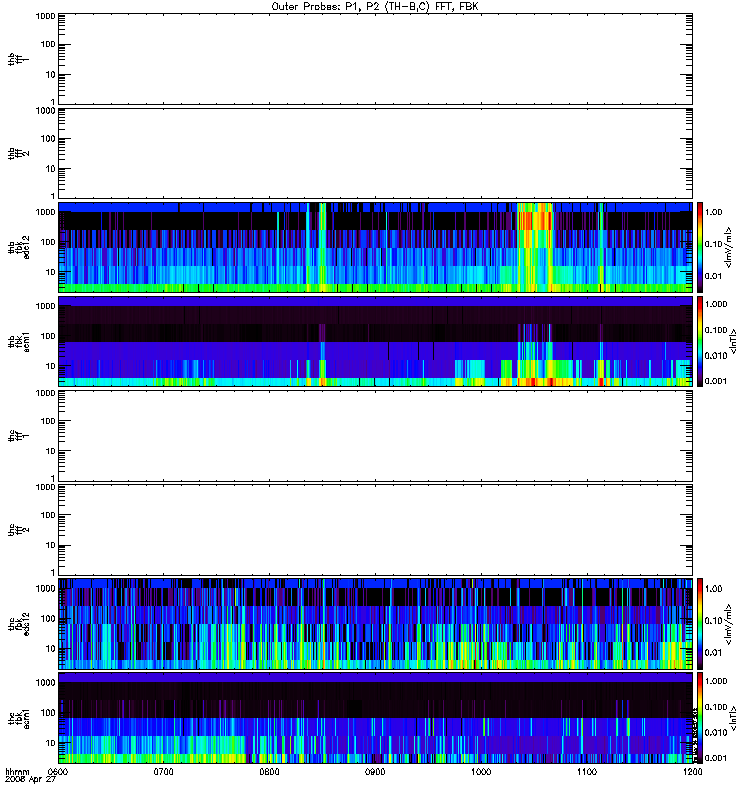This screenshot has height=800, width=750.
Task: Click the thb fbk scm1 spectrogram panel
Action: (x=375, y=342)
